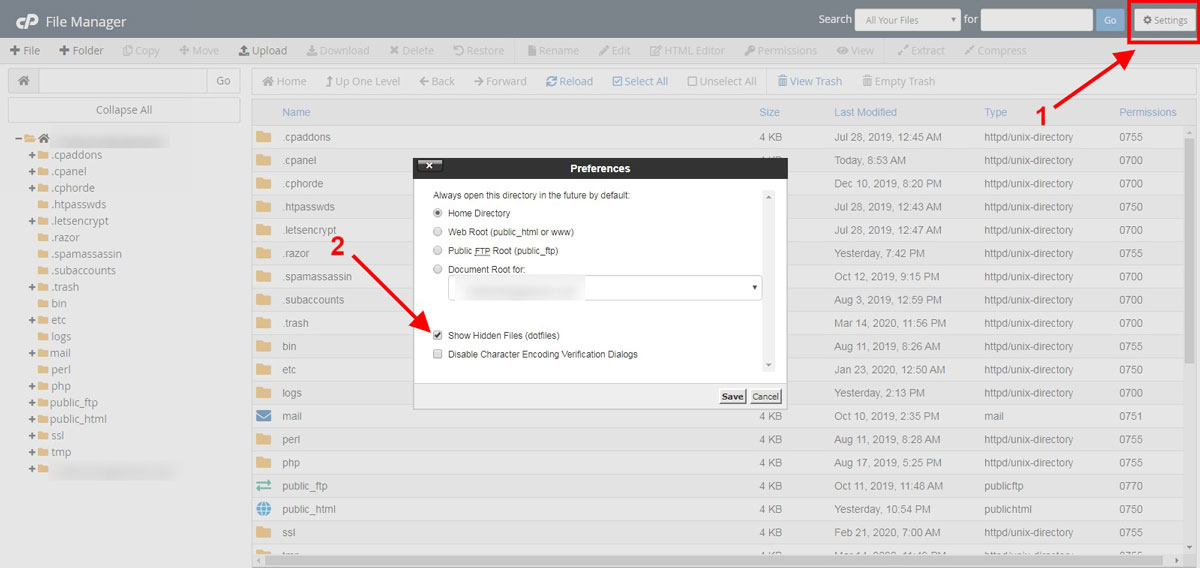Create a new folder with +Folder
1200x568 pixels.
coord(81,51)
